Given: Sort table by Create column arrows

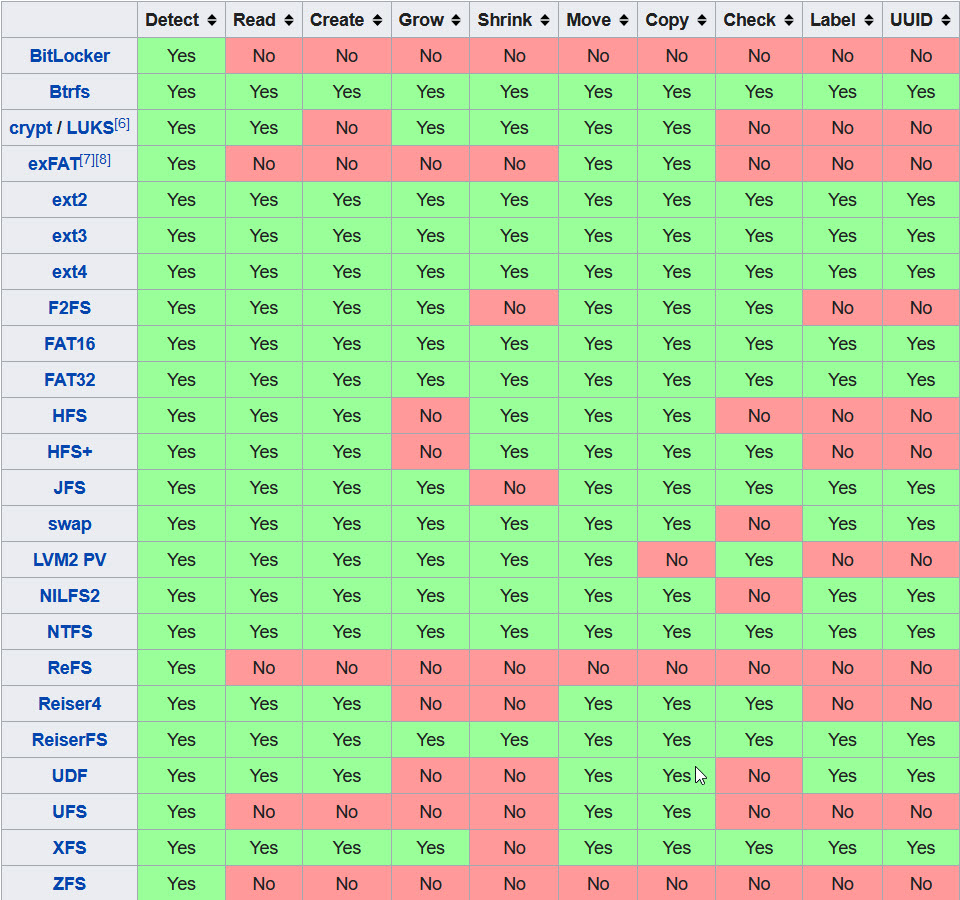Looking at the screenshot, I should point(378,20).
